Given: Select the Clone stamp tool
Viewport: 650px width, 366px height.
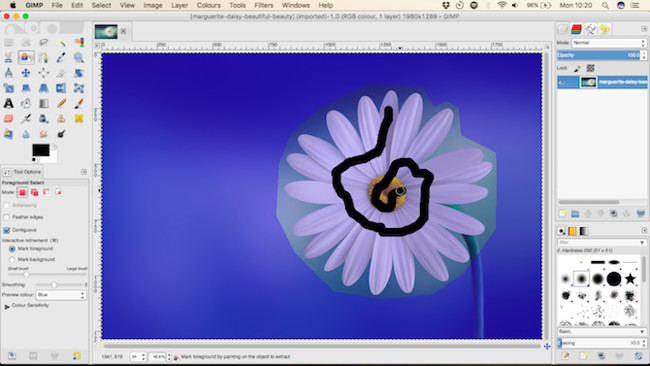Looking at the screenshot, I should (61, 119).
